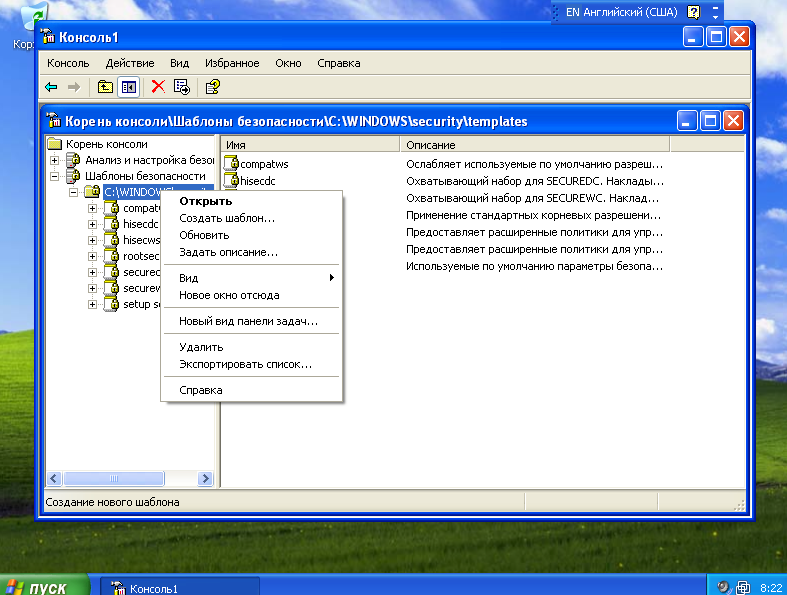Viewport: 787px width, 595px height.
Task: Expand the hisecws tree node
Action: click(92, 241)
